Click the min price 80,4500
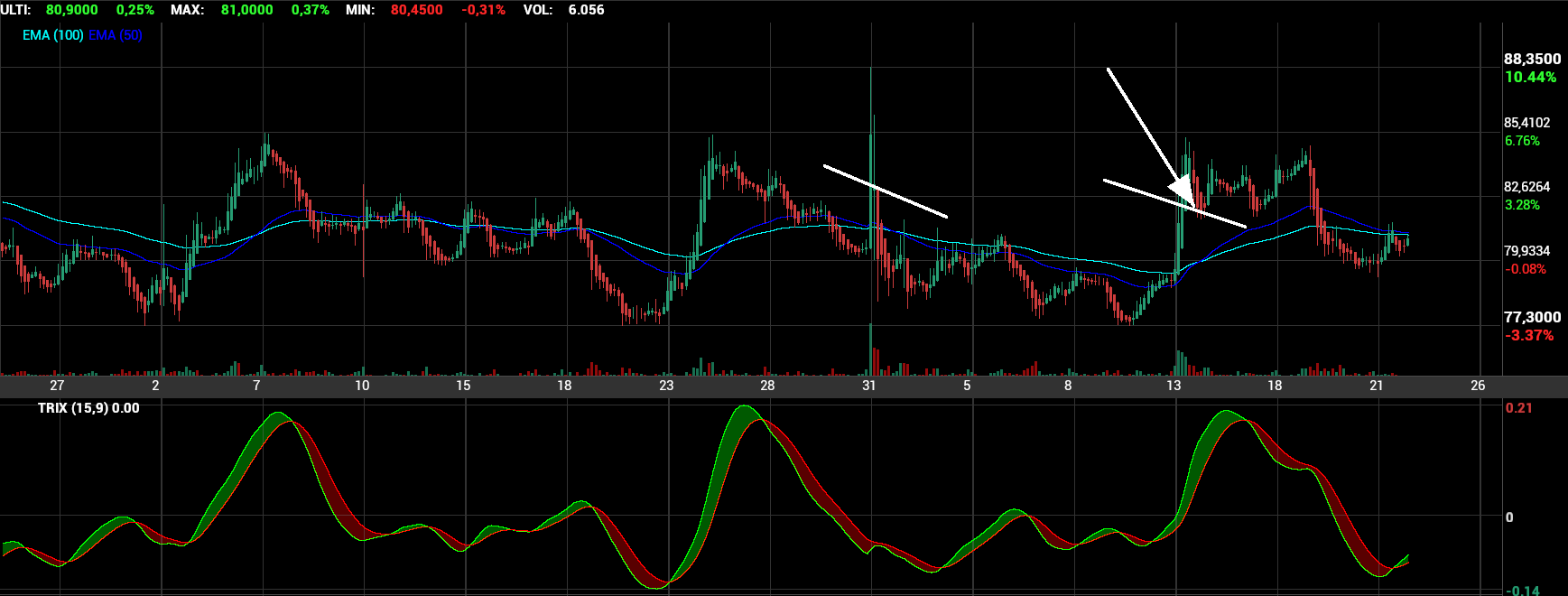This screenshot has width=1568, height=596. [x=417, y=10]
